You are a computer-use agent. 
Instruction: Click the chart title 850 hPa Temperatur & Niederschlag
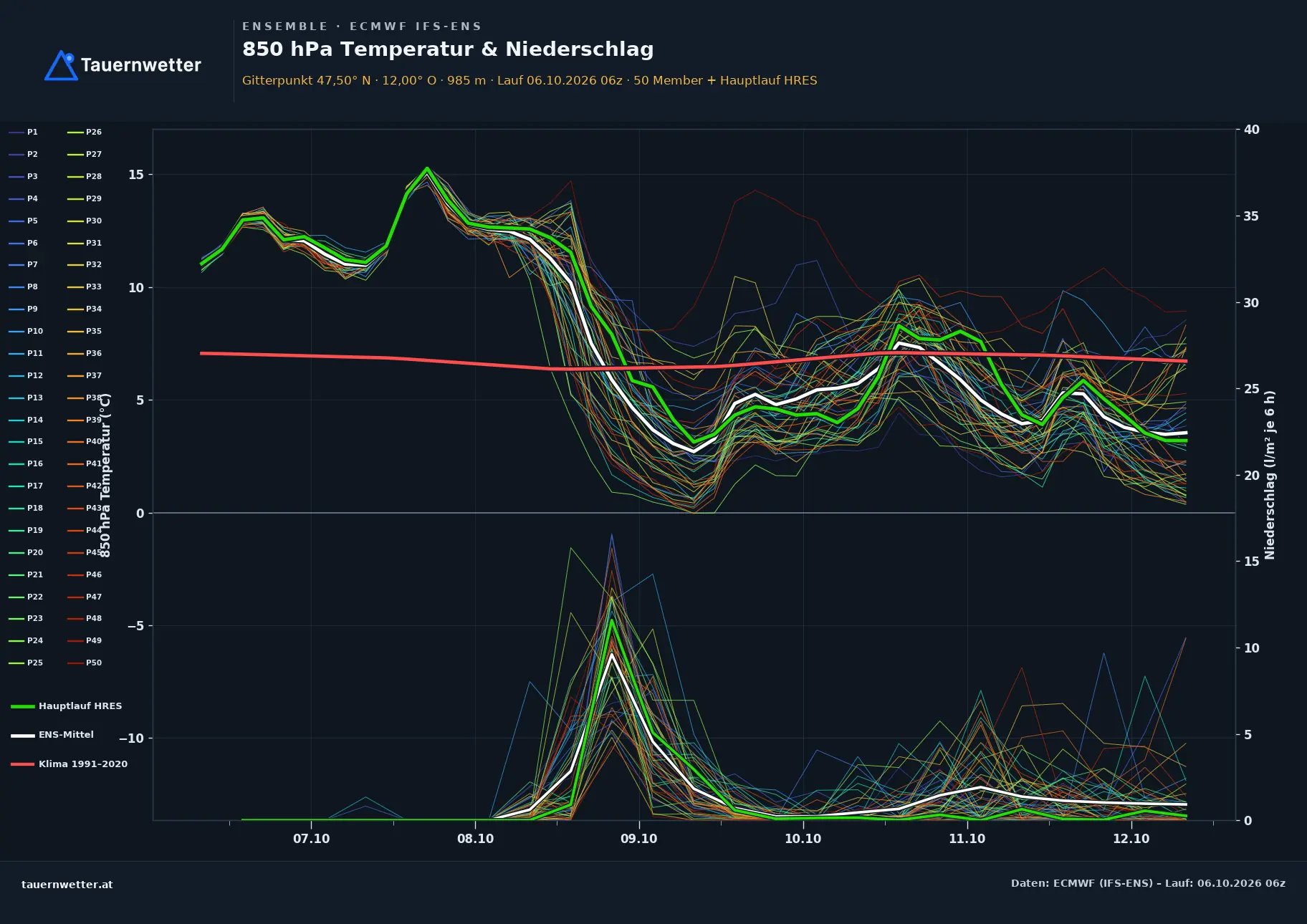tap(448, 49)
